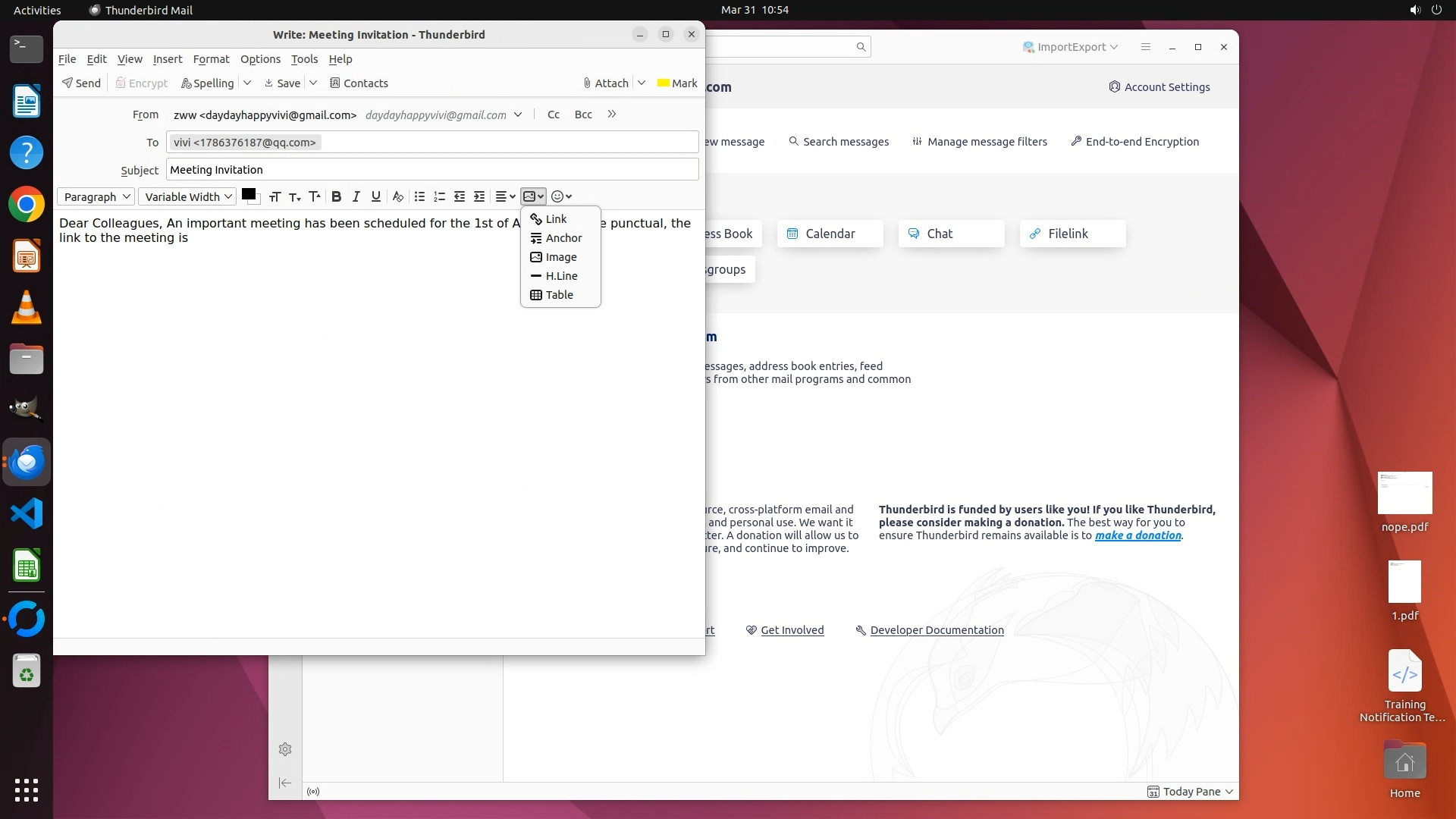Select Table from the insert menu
Viewport: 1456px width, 819px height.
tap(559, 295)
